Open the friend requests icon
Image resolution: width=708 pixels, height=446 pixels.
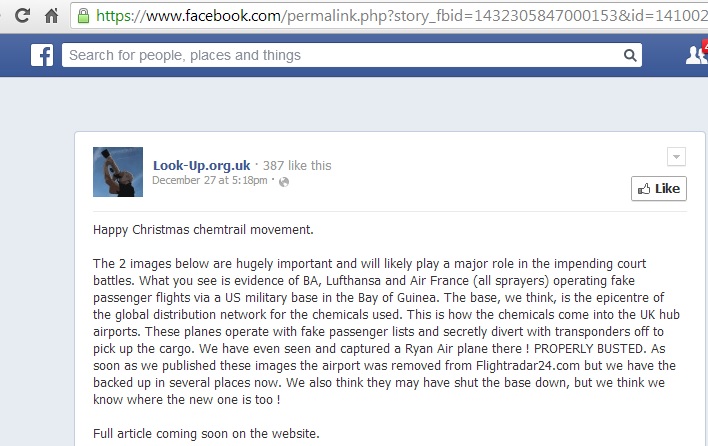click(x=694, y=56)
